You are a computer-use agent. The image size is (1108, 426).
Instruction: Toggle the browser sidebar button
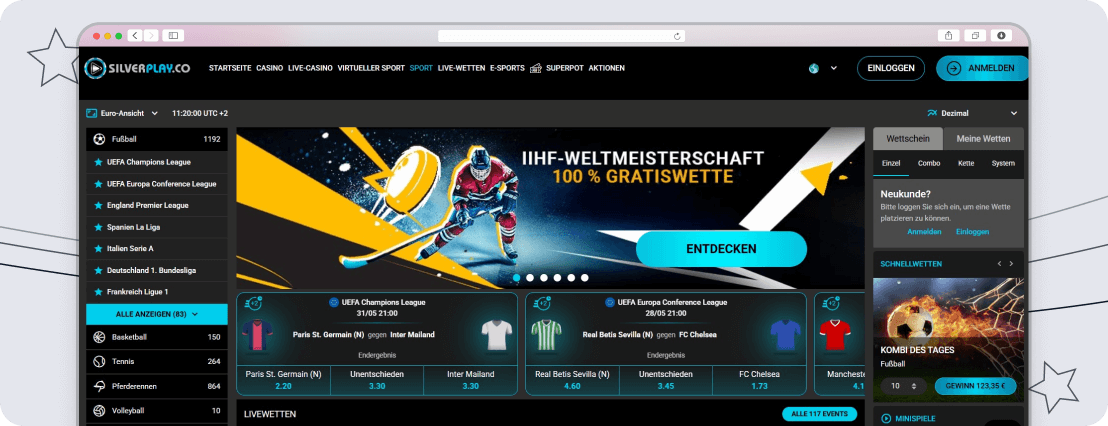point(173,35)
